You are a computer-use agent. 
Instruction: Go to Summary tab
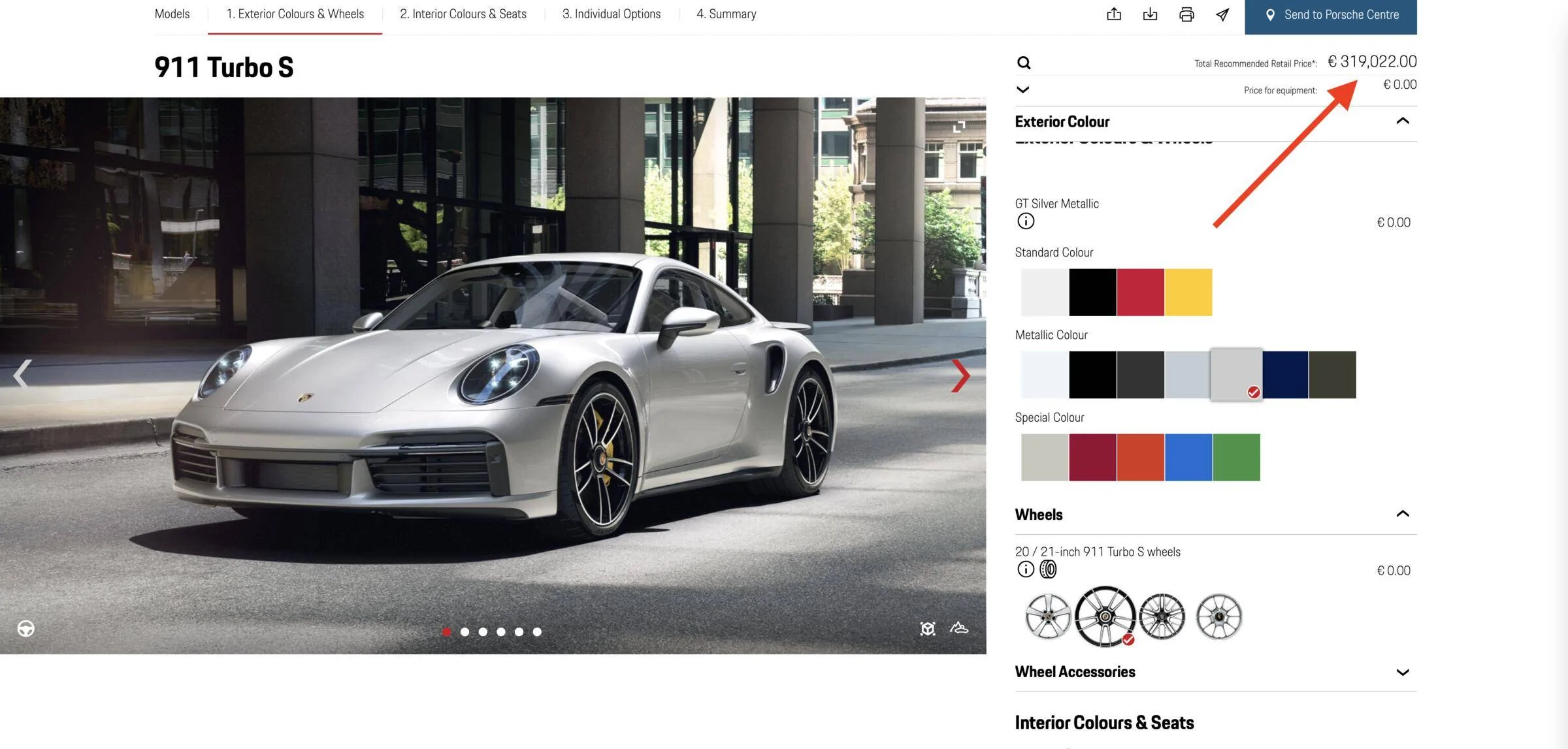coord(726,14)
